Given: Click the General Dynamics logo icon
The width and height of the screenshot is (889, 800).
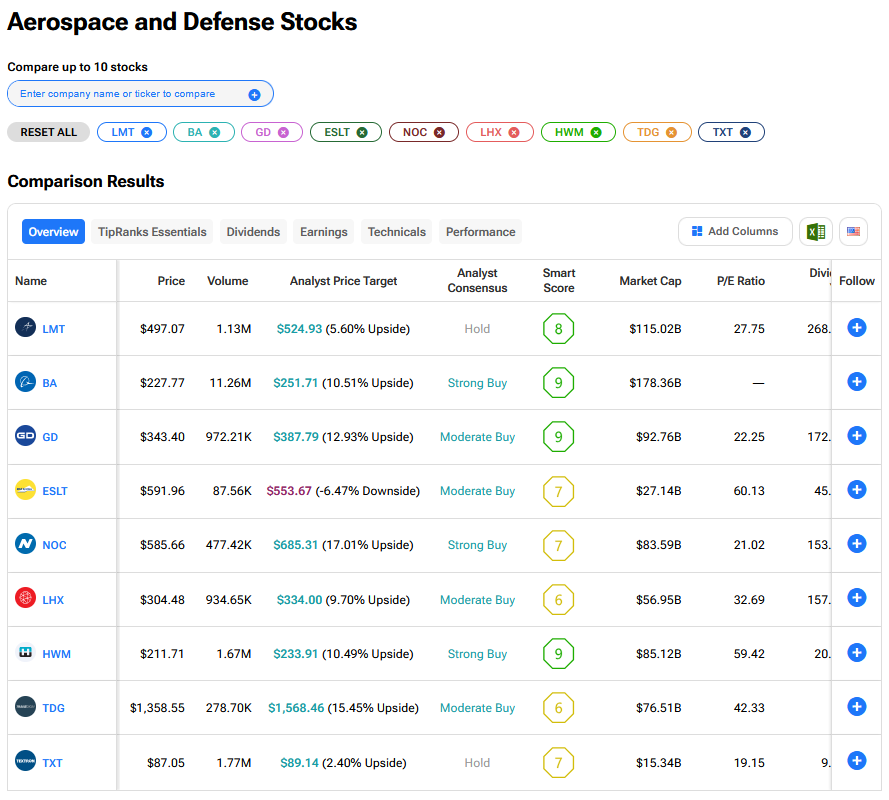Looking at the screenshot, I should tap(26, 436).
